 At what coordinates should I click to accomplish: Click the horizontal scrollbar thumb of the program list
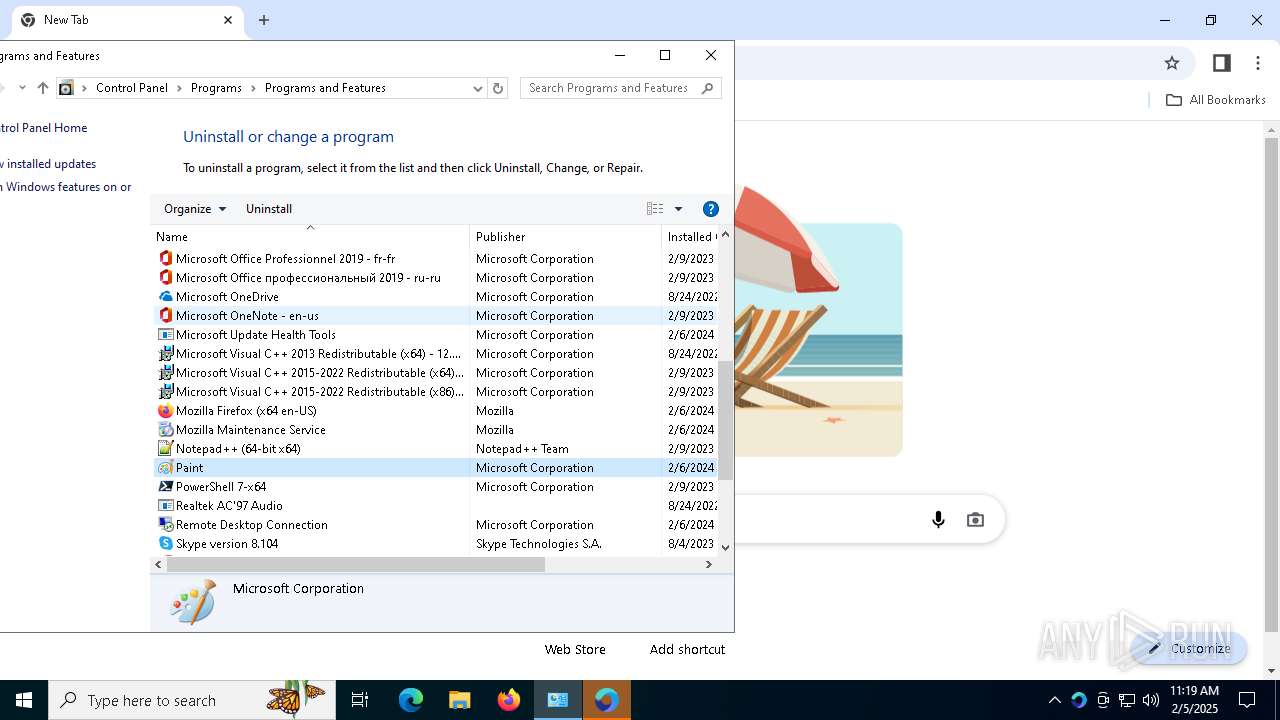pos(356,564)
